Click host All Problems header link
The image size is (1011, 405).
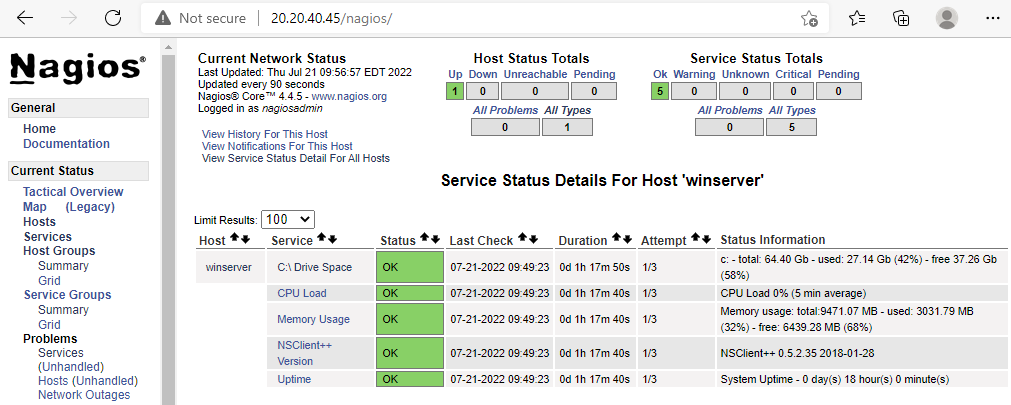tap(506, 110)
